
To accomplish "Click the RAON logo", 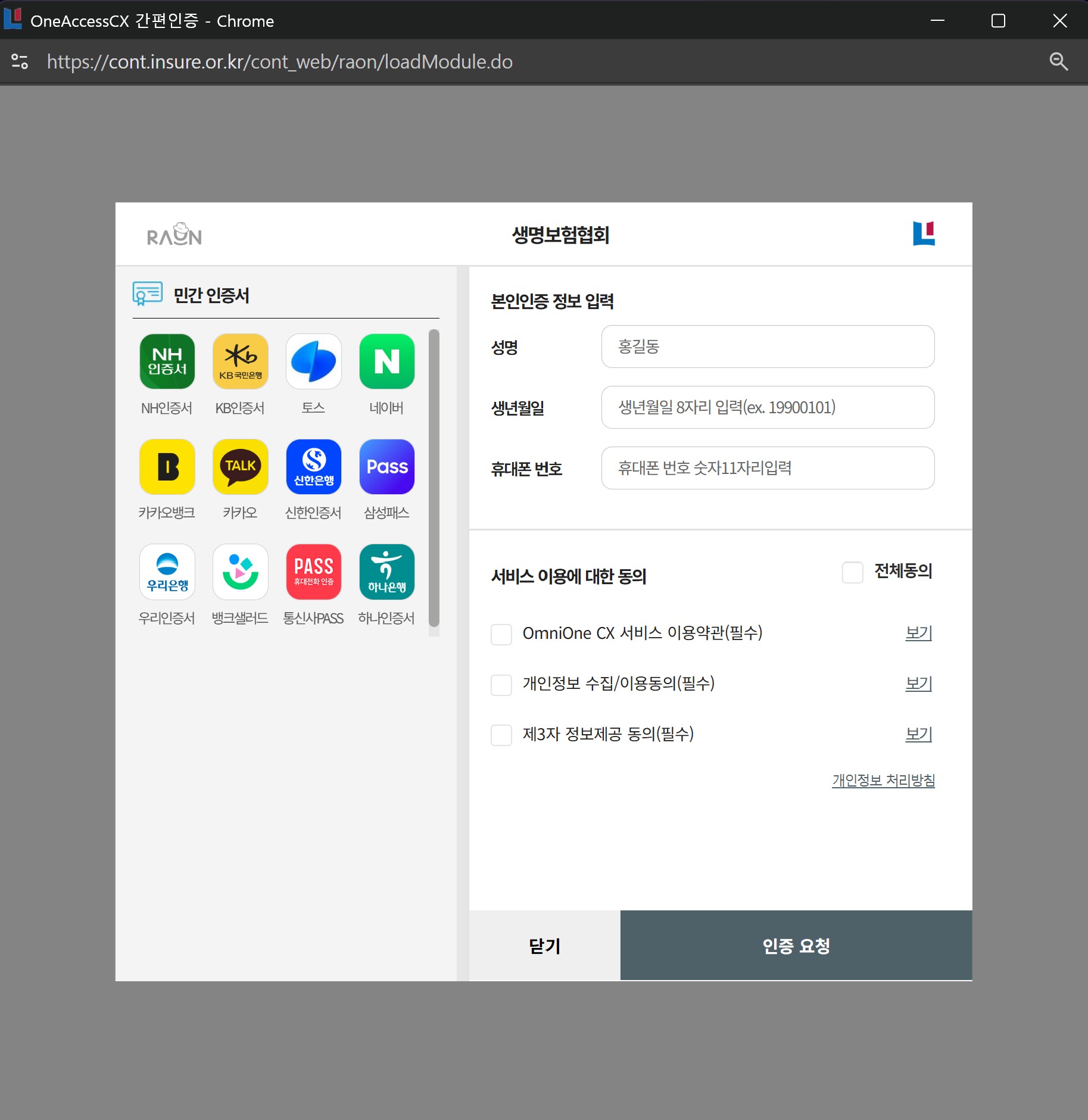I will [x=174, y=235].
